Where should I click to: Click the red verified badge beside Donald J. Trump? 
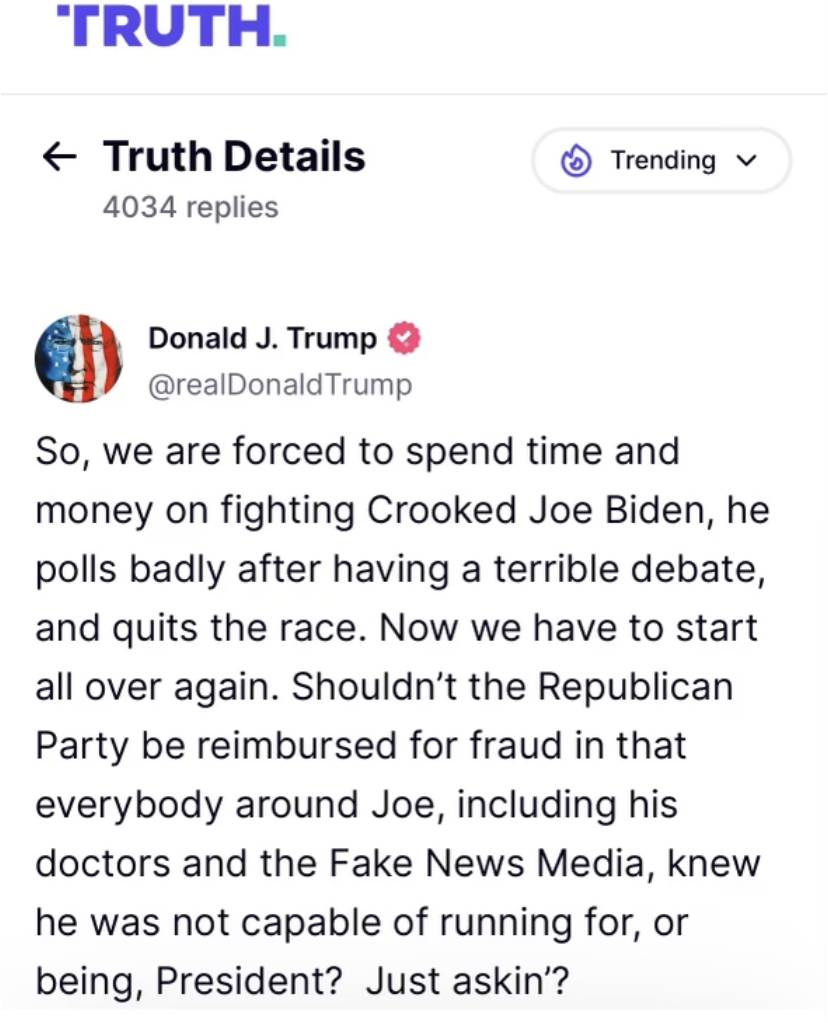coord(404,339)
